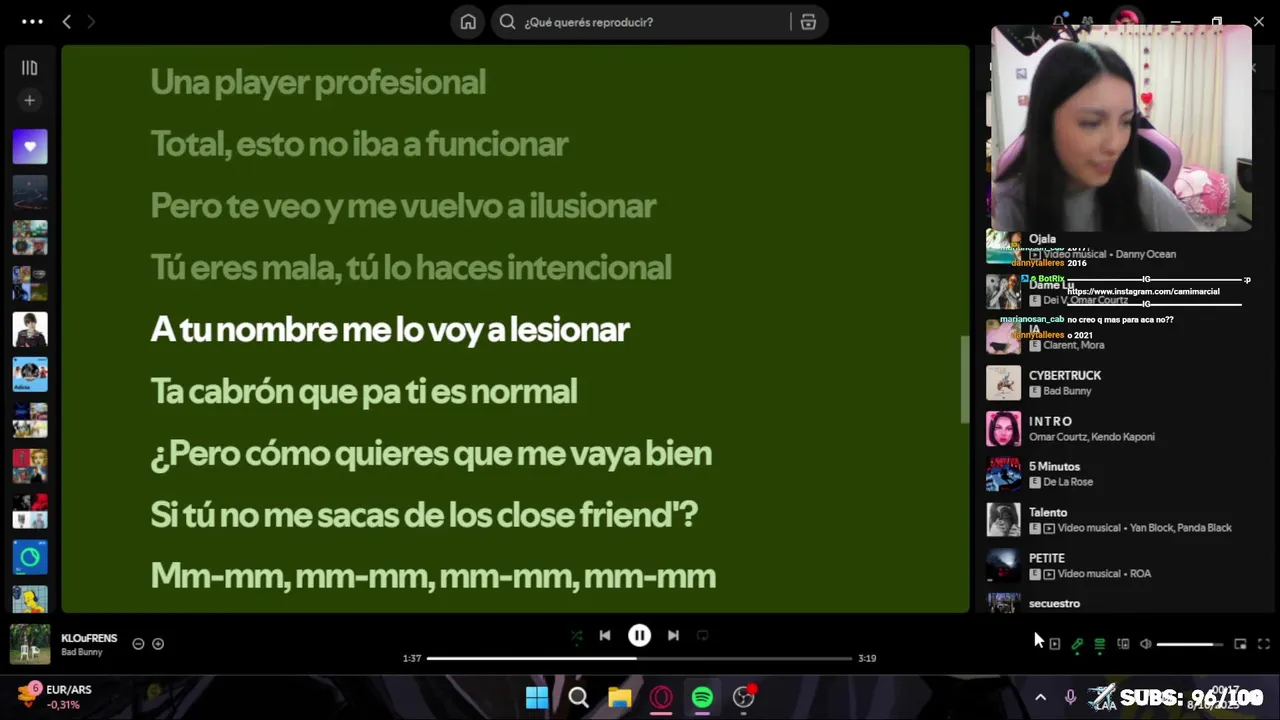
Task: Jump to lyric 'Ta cabrón que pa ti es normal'
Action: 364,392
